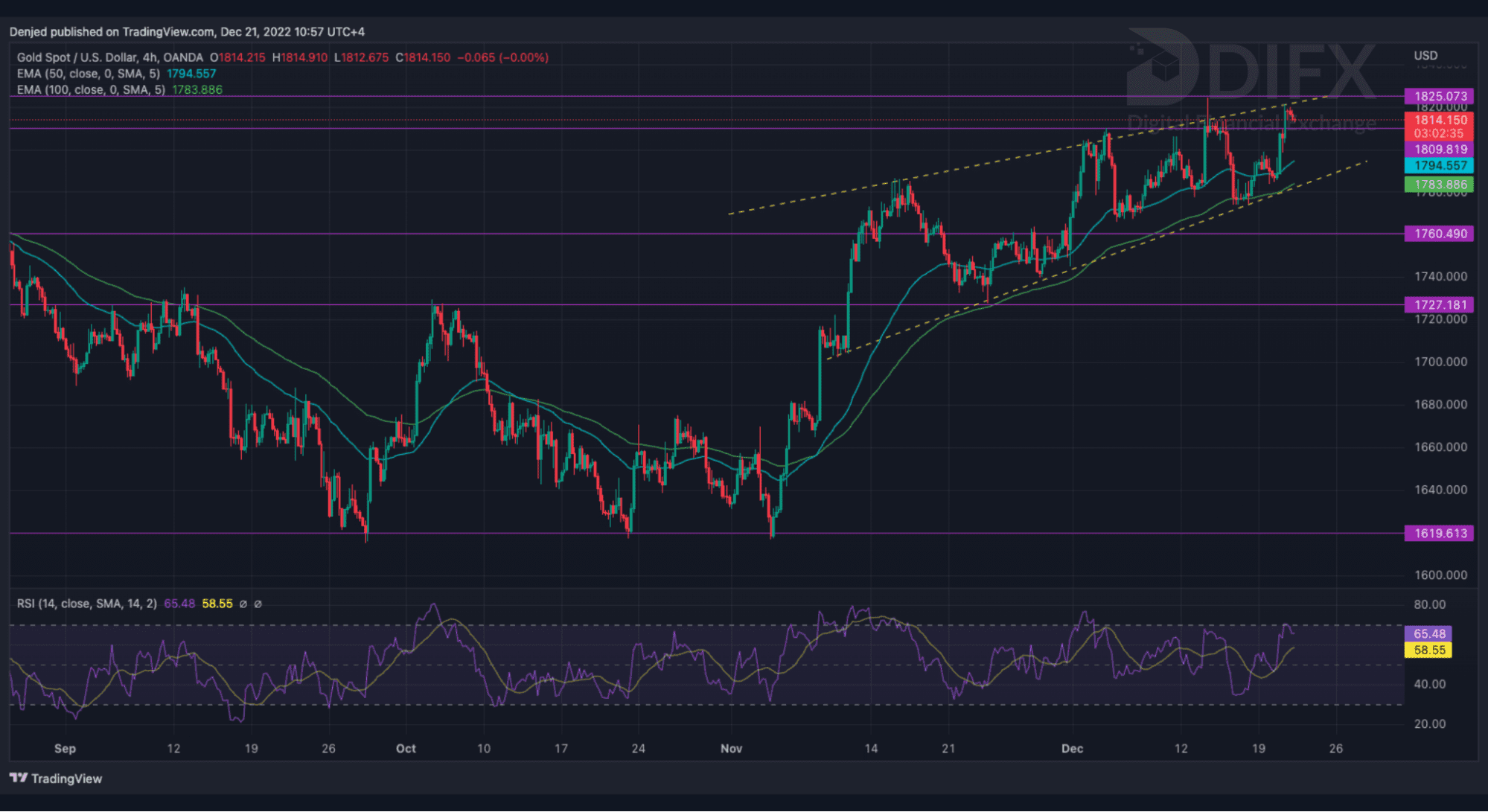Click the USD currency label on price axis
This screenshot has height=812, width=1488.
coord(1425,56)
